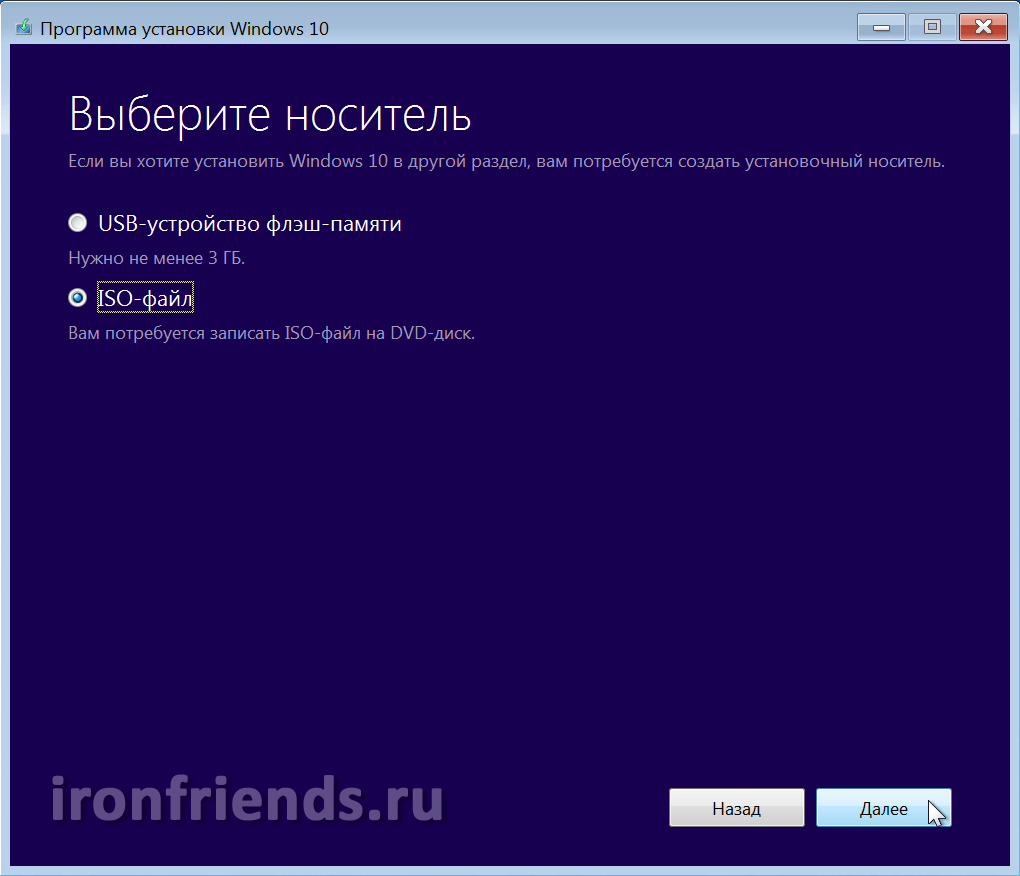Click the Windows 10 setup title bar icon
1020x876 pixels.
[x=24, y=28]
